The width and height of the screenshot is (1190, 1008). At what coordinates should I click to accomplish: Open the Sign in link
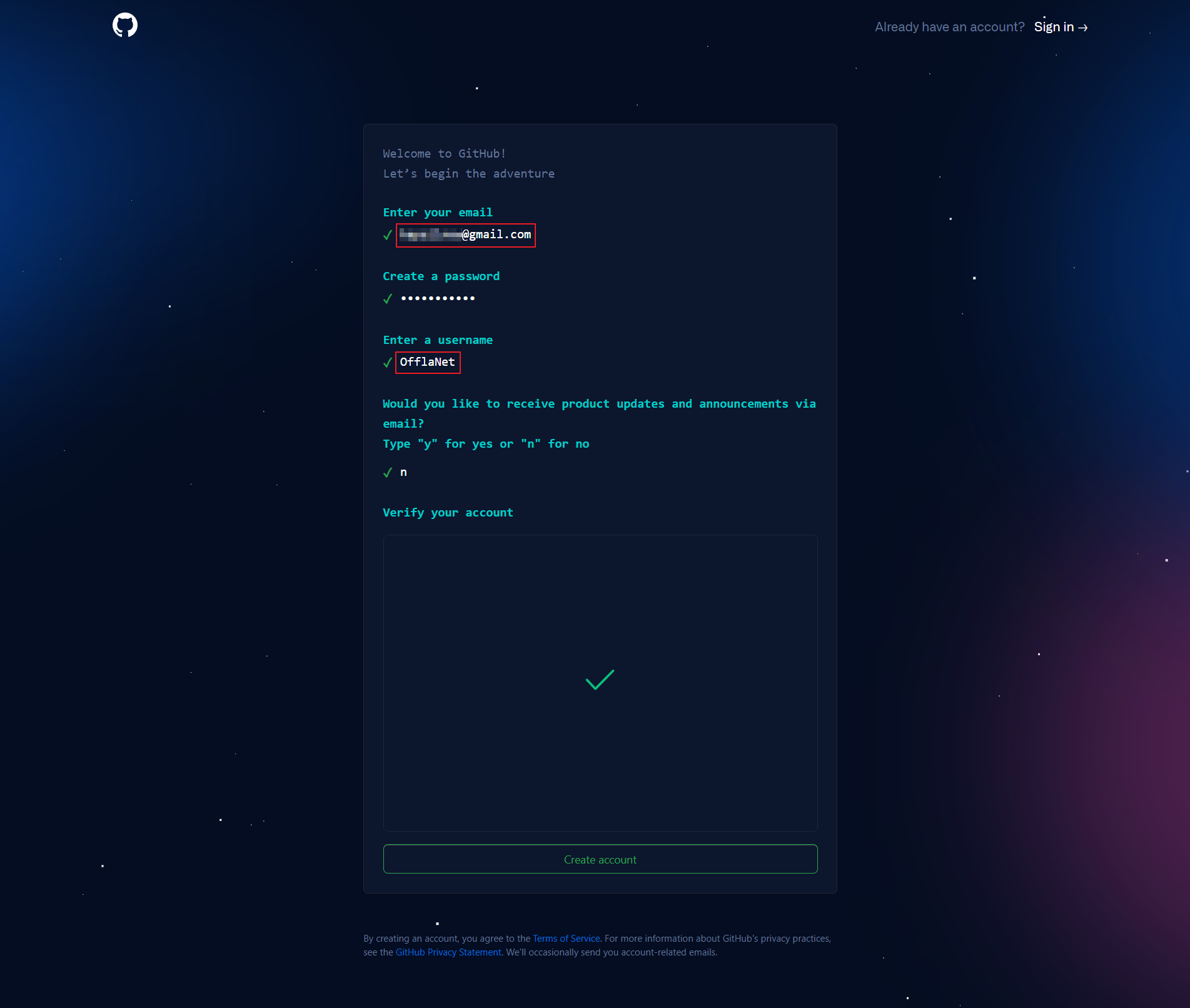[1061, 27]
